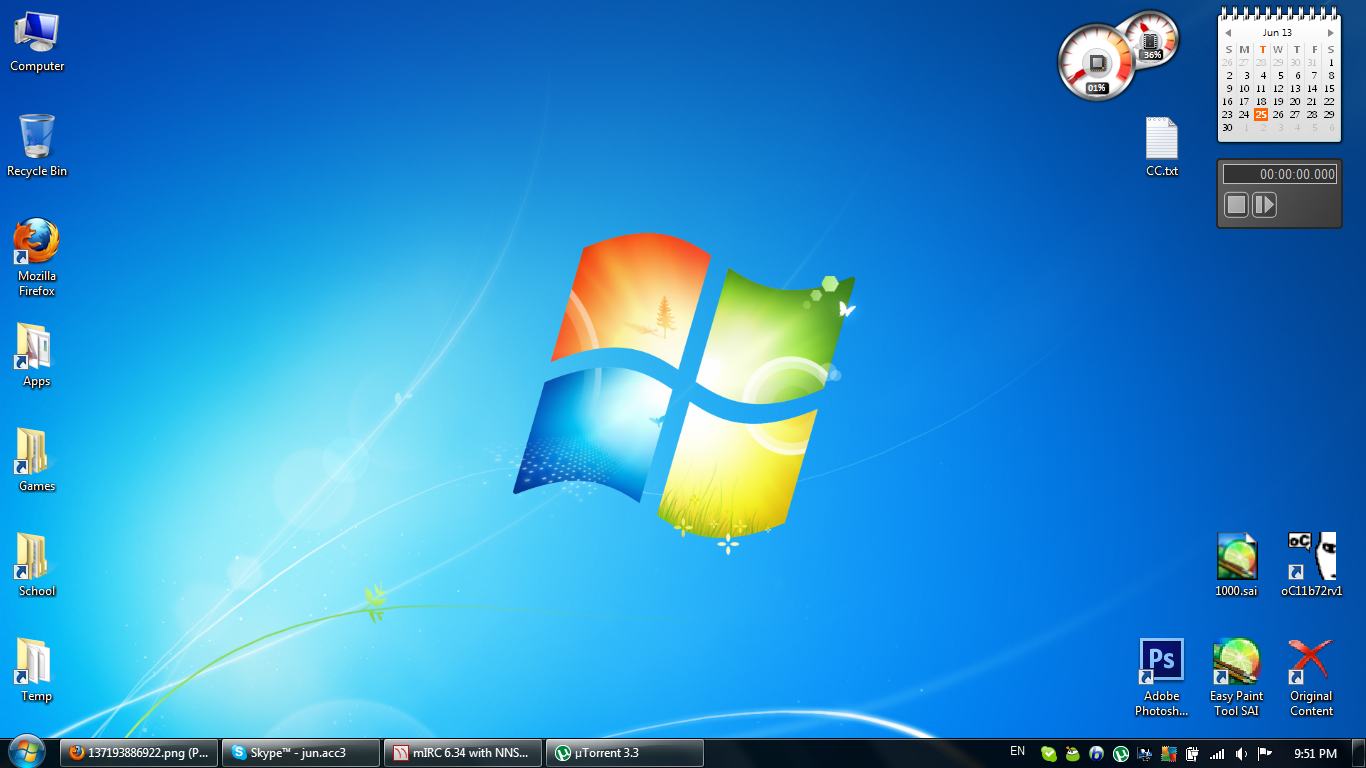The image size is (1366, 768).
Task: Open the Windows Start menu
Action: pyautogui.click(x=27, y=752)
